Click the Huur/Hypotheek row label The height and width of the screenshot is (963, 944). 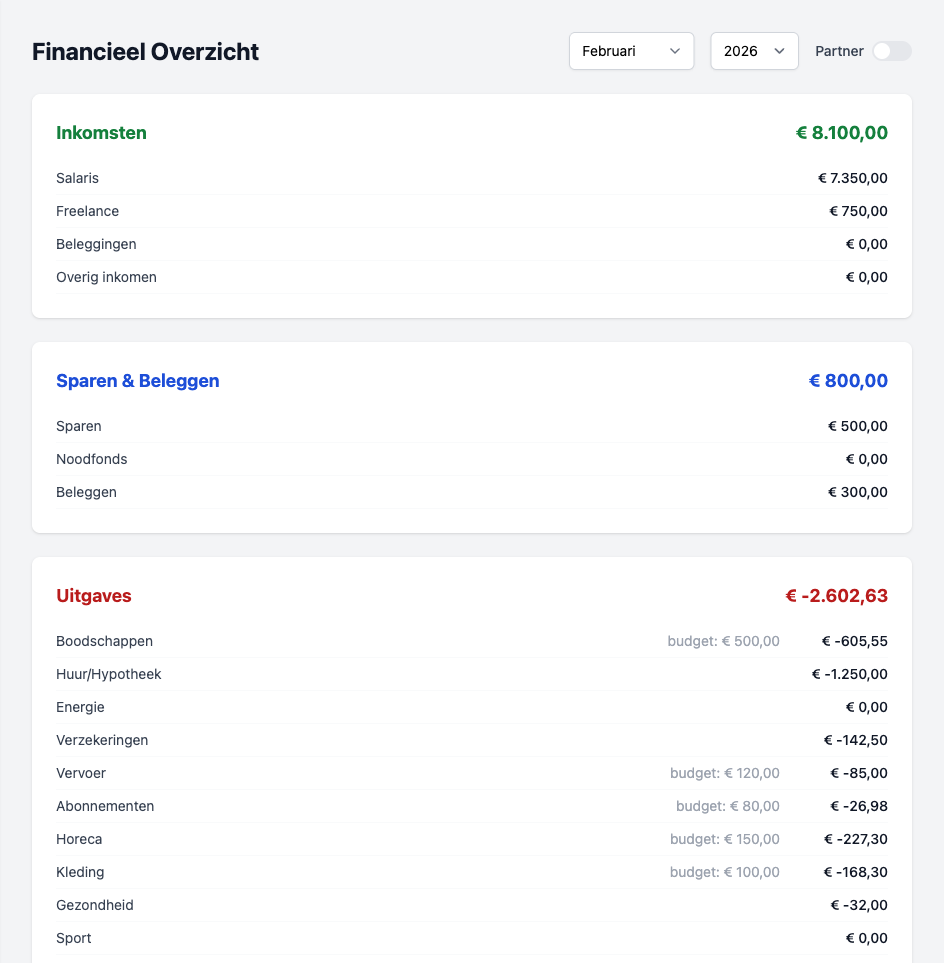tap(109, 674)
